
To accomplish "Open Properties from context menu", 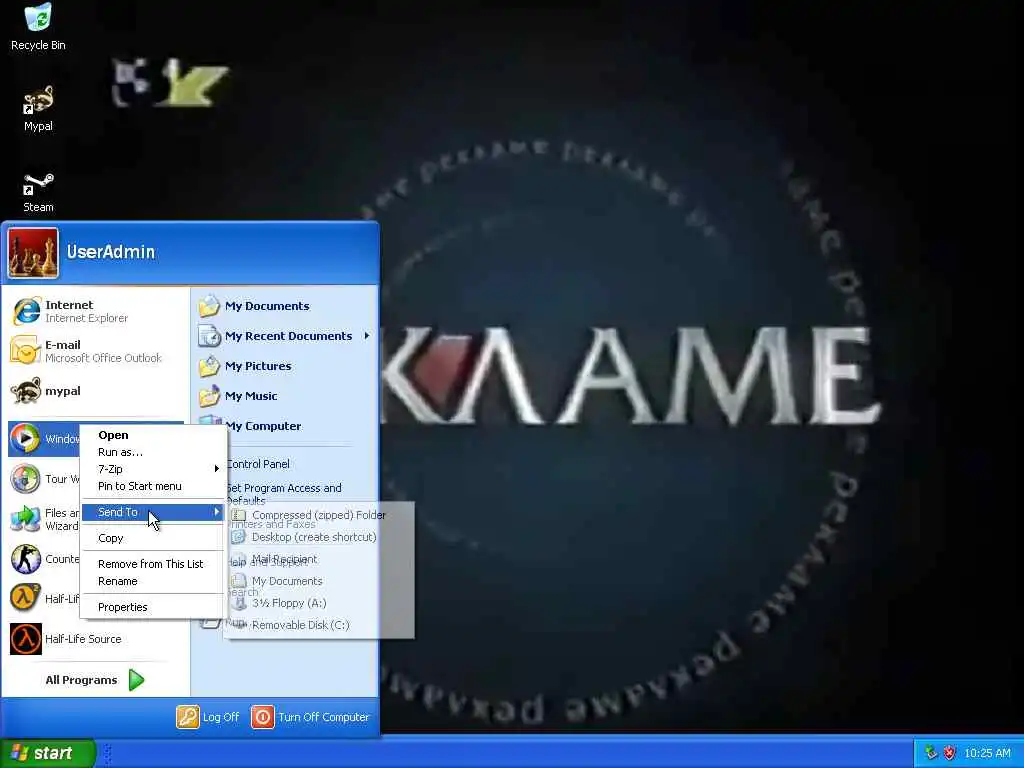I will pyautogui.click(x=152, y=607).
